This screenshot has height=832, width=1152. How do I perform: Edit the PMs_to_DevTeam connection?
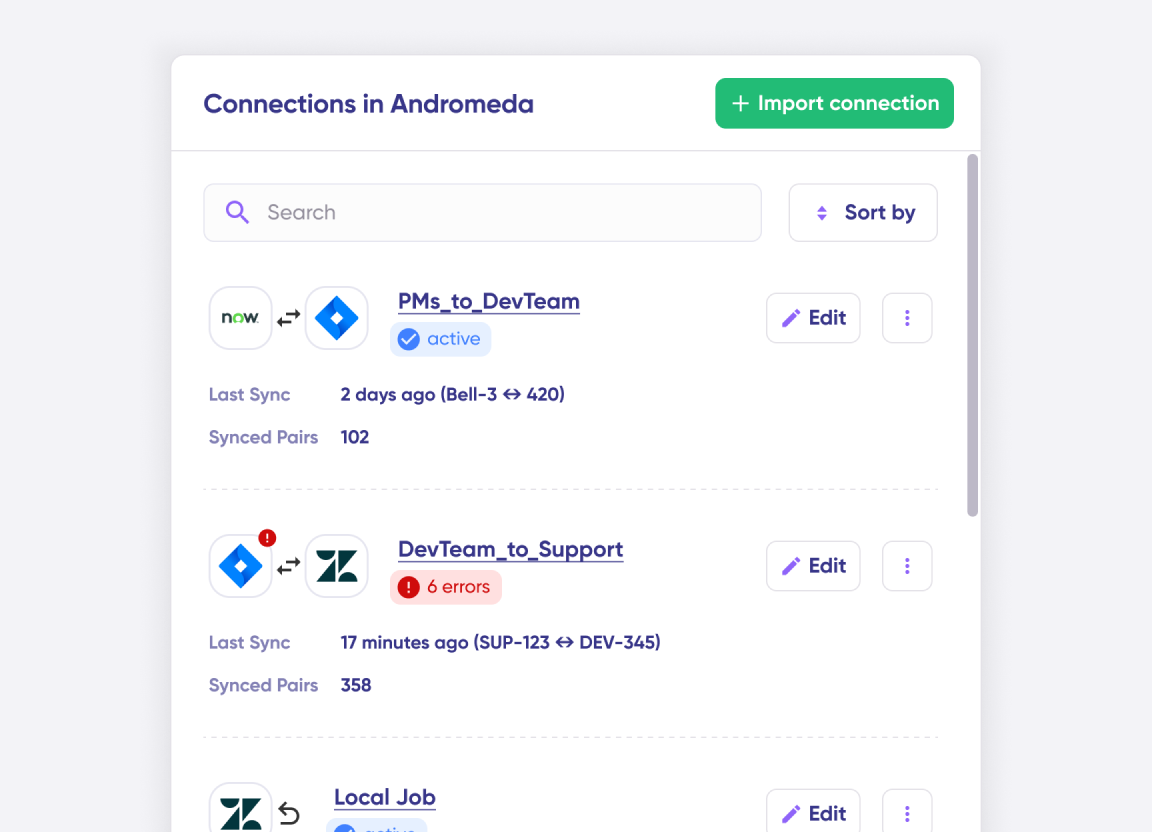click(813, 318)
